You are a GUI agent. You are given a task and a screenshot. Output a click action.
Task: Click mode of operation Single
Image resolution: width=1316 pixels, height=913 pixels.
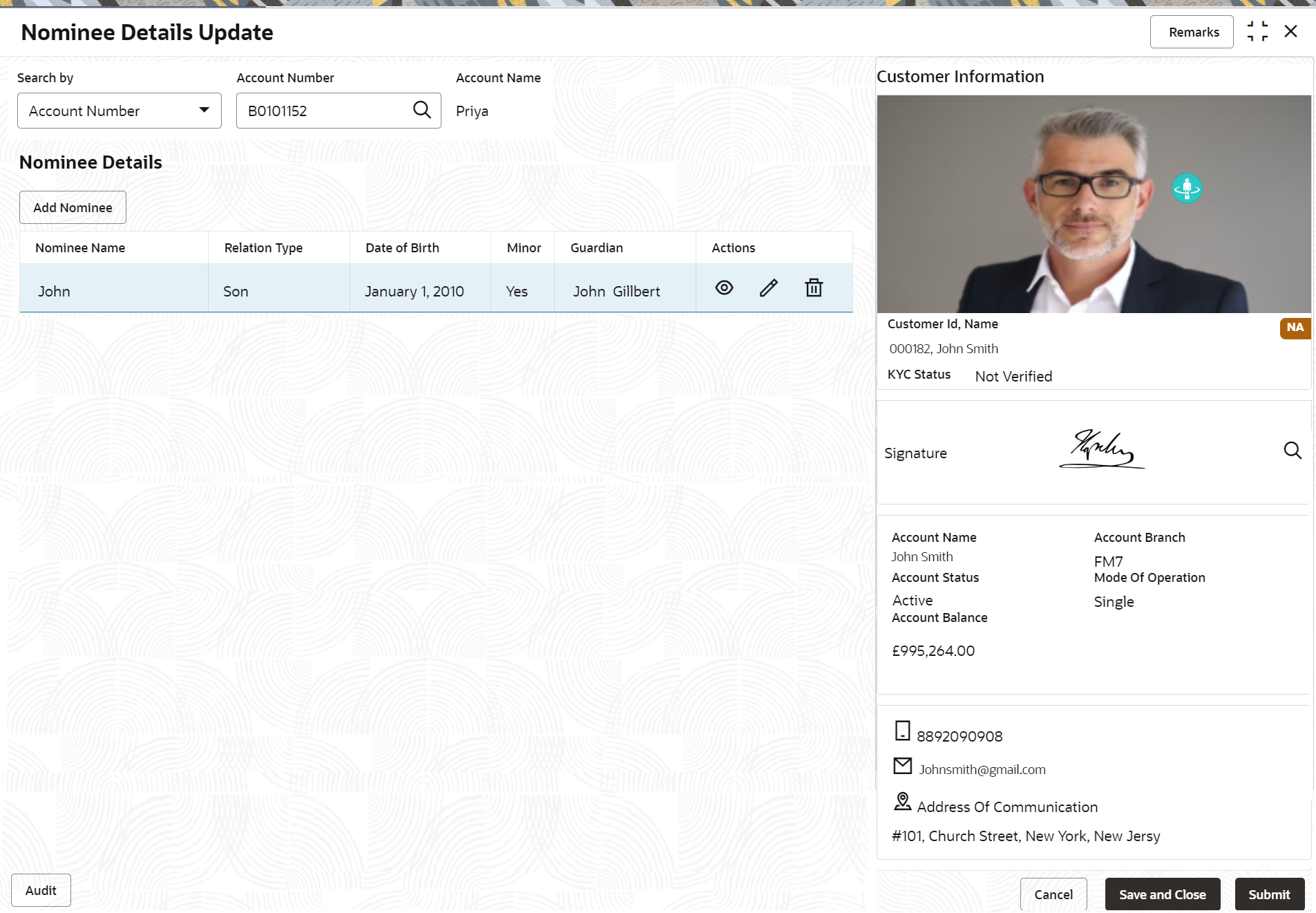coord(1114,602)
